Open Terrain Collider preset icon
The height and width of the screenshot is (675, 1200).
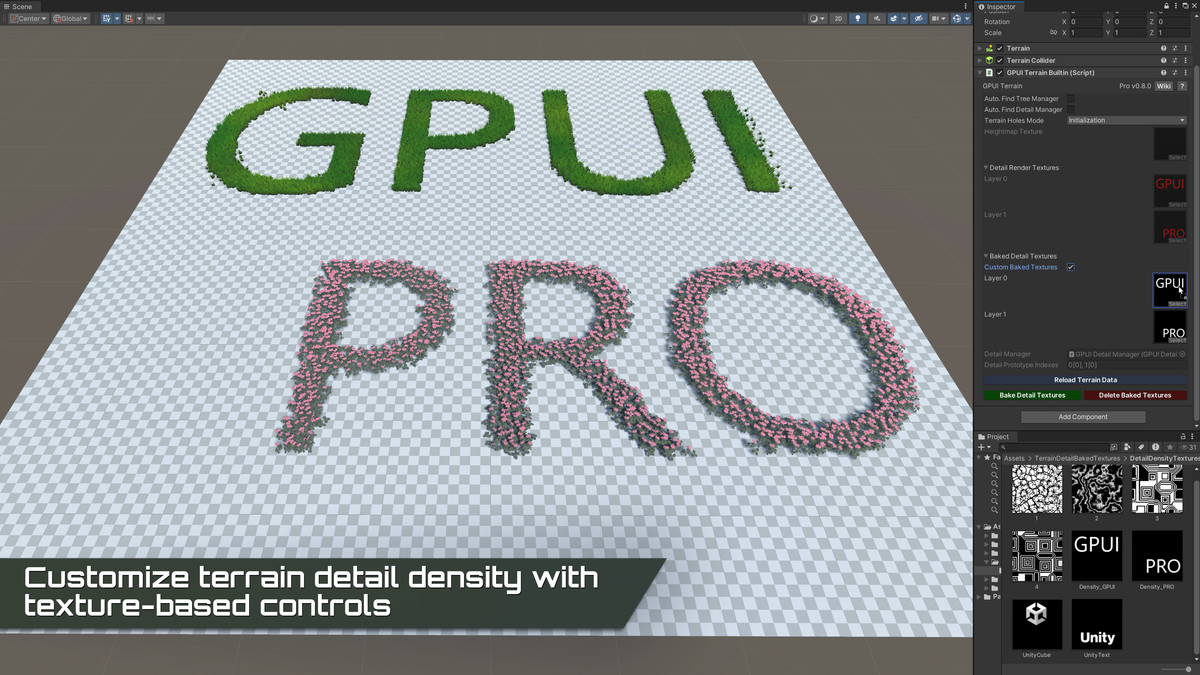point(1175,60)
